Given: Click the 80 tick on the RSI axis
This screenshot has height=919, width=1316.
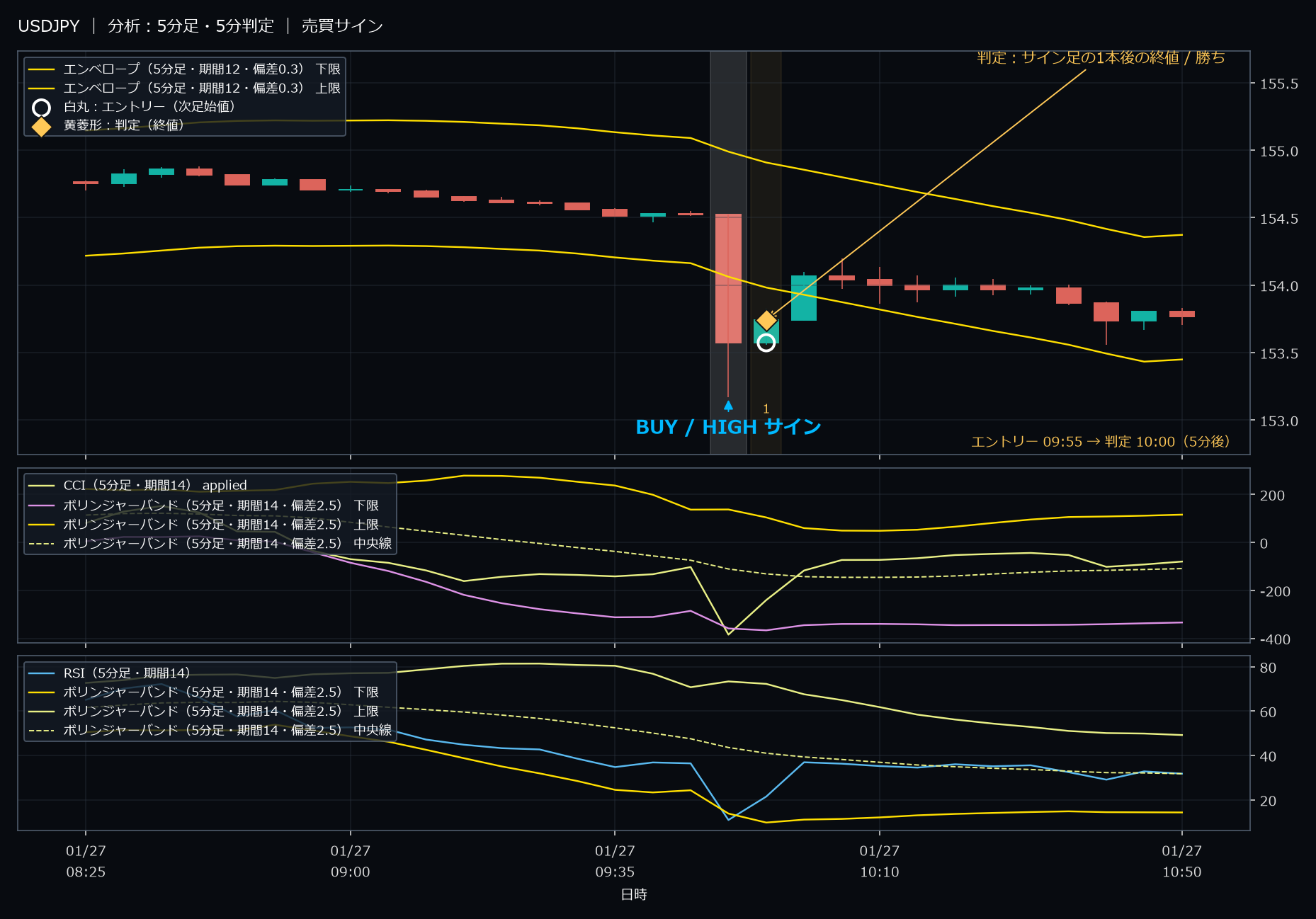Looking at the screenshot, I should 1268,668.
